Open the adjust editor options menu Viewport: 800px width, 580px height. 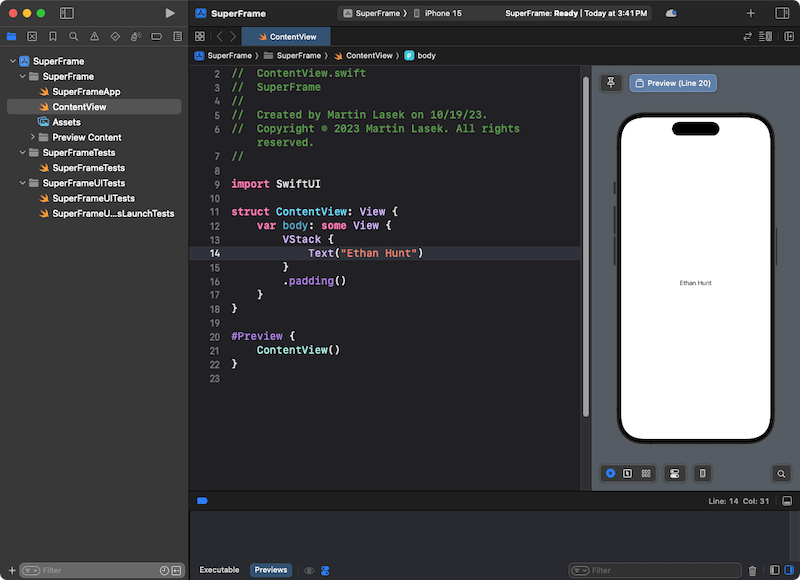click(765, 36)
